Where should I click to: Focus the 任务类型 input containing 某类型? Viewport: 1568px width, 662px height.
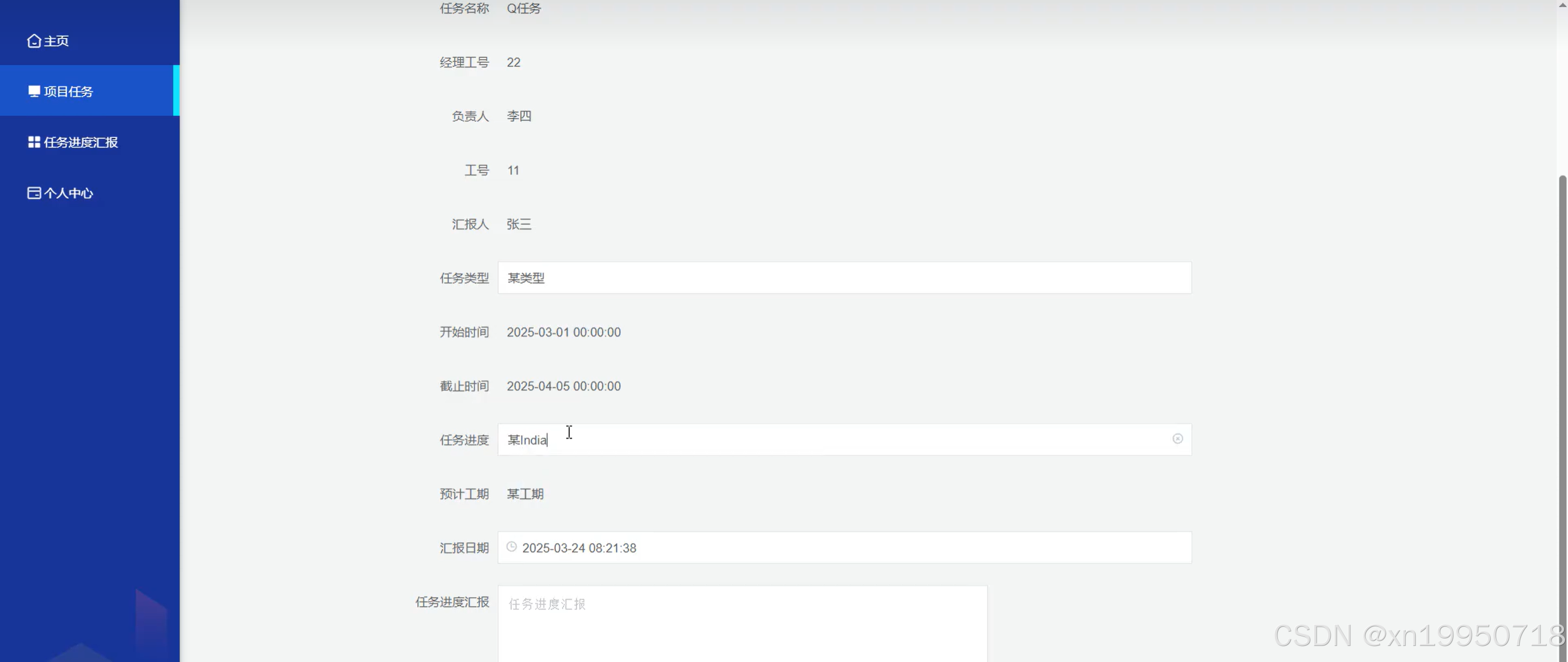[844, 278]
